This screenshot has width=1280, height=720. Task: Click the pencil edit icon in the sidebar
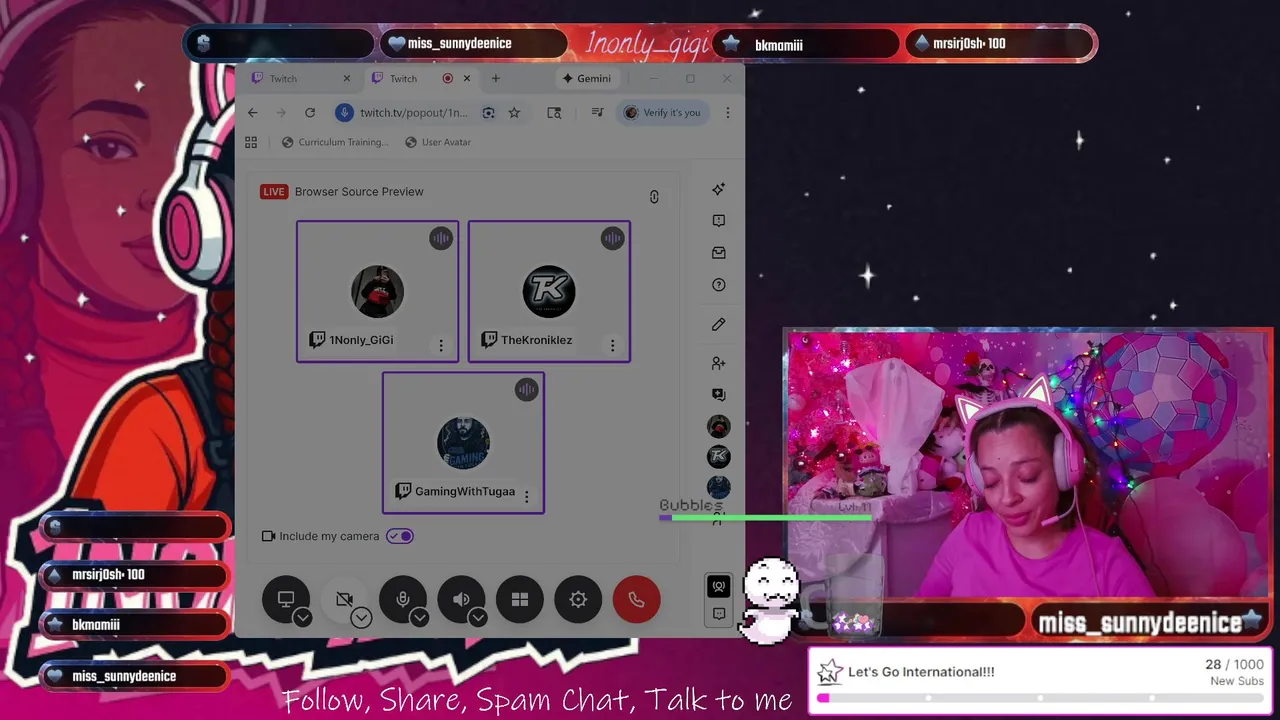[718, 324]
